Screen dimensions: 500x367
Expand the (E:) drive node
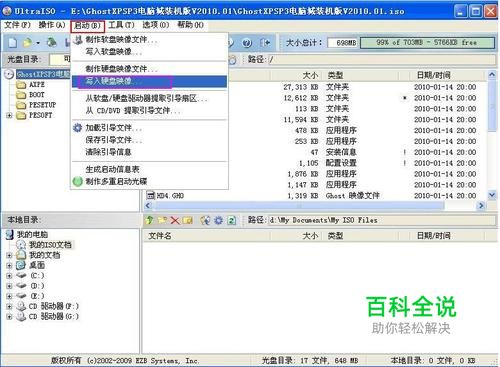(9, 296)
